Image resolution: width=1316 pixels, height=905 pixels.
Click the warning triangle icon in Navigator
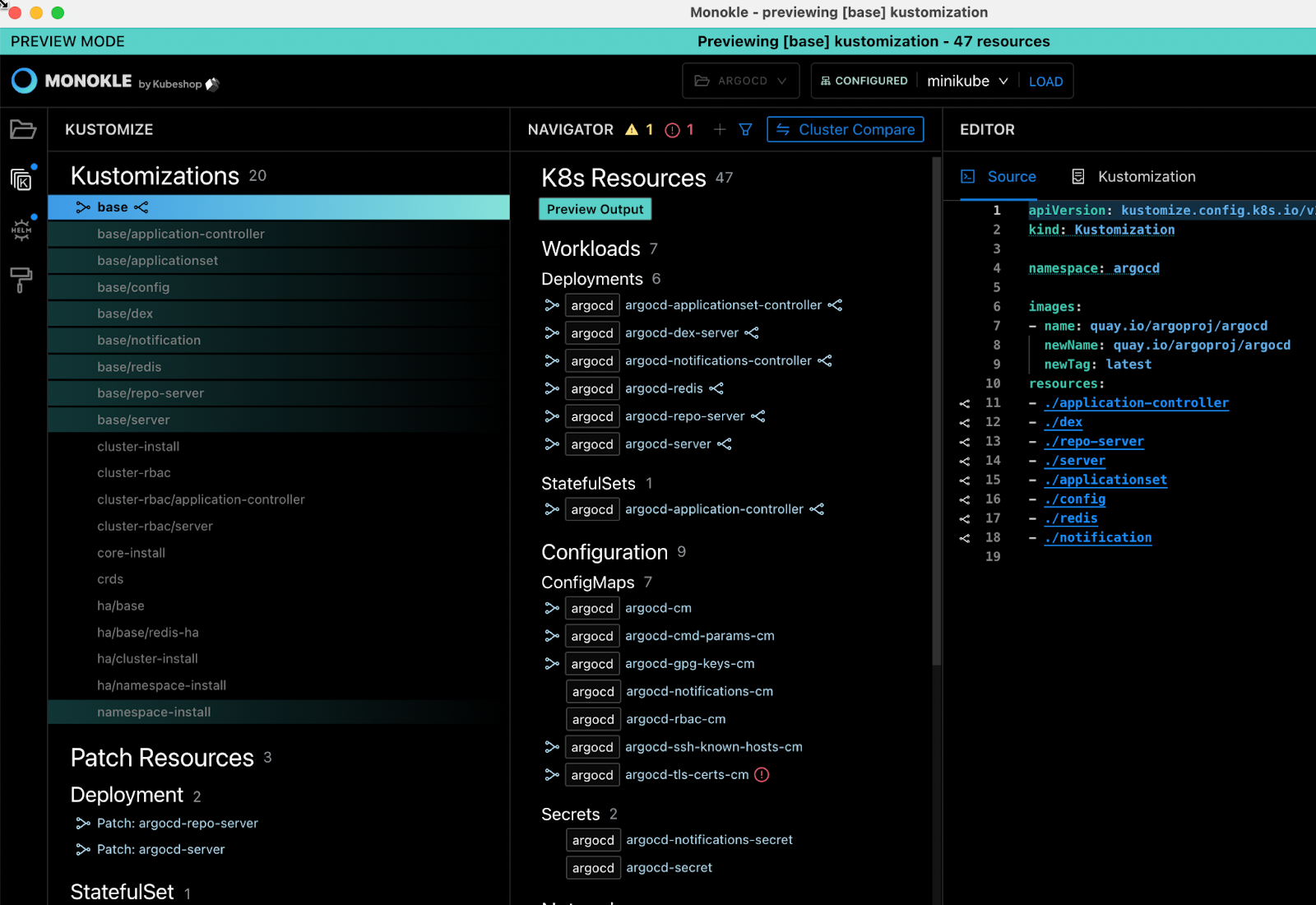point(632,129)
